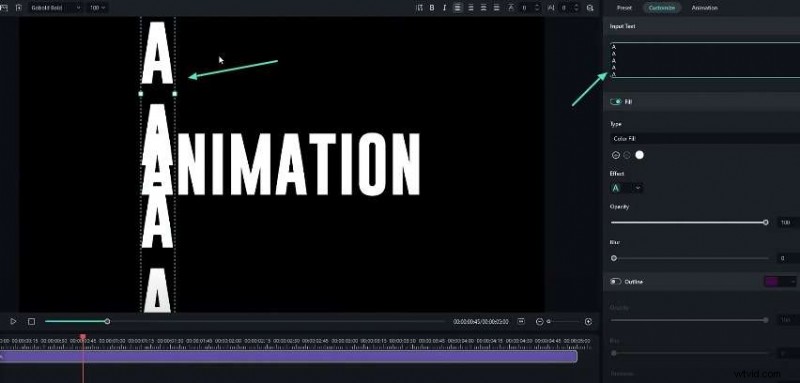Click the text box's bottom-right selection handle
The image size is (800, 383).
[x=174, y=94]
